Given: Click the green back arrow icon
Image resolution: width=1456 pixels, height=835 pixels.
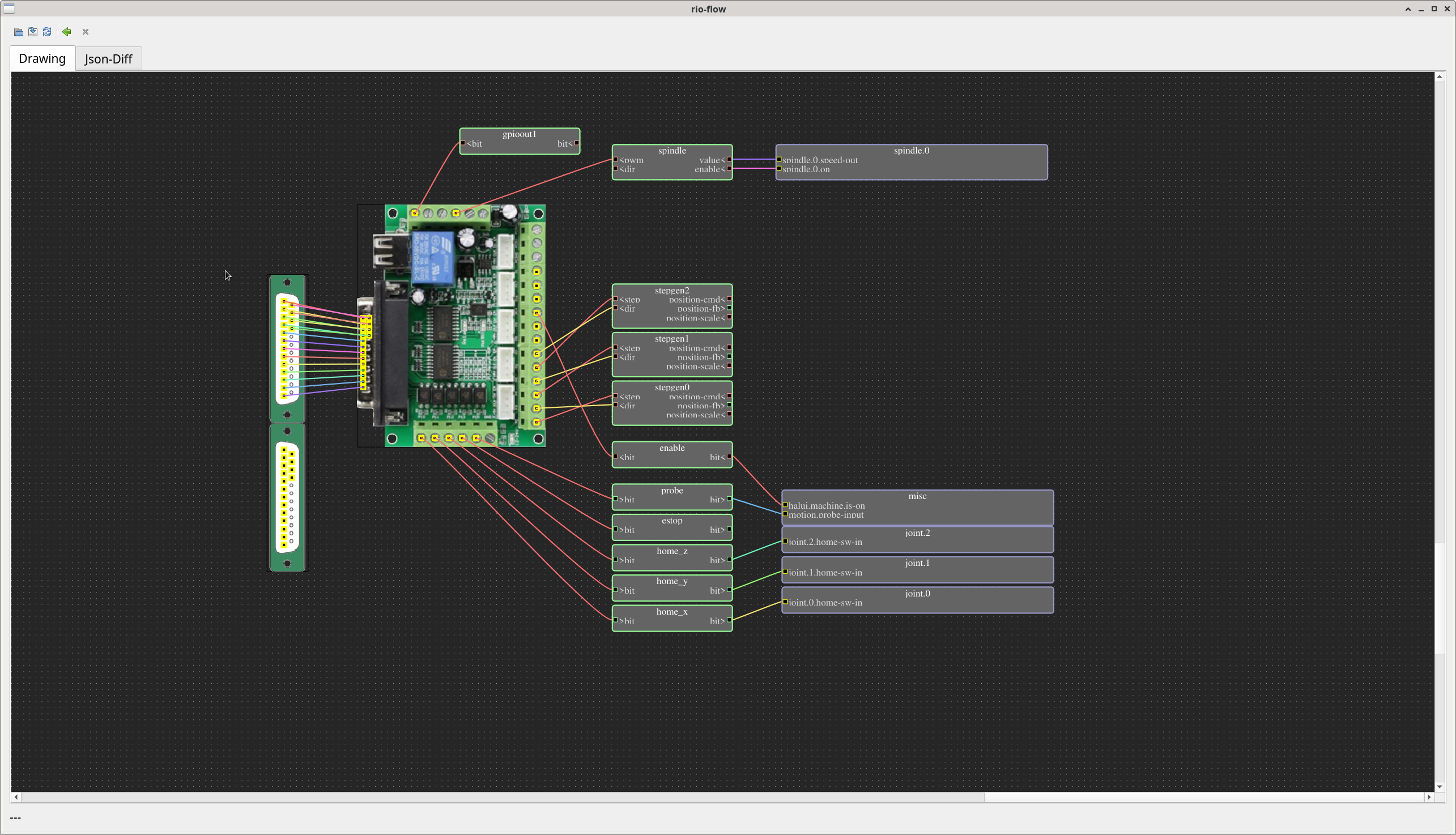Looking at the screenshot, I should pyautogui.click(x=66, y=32).
